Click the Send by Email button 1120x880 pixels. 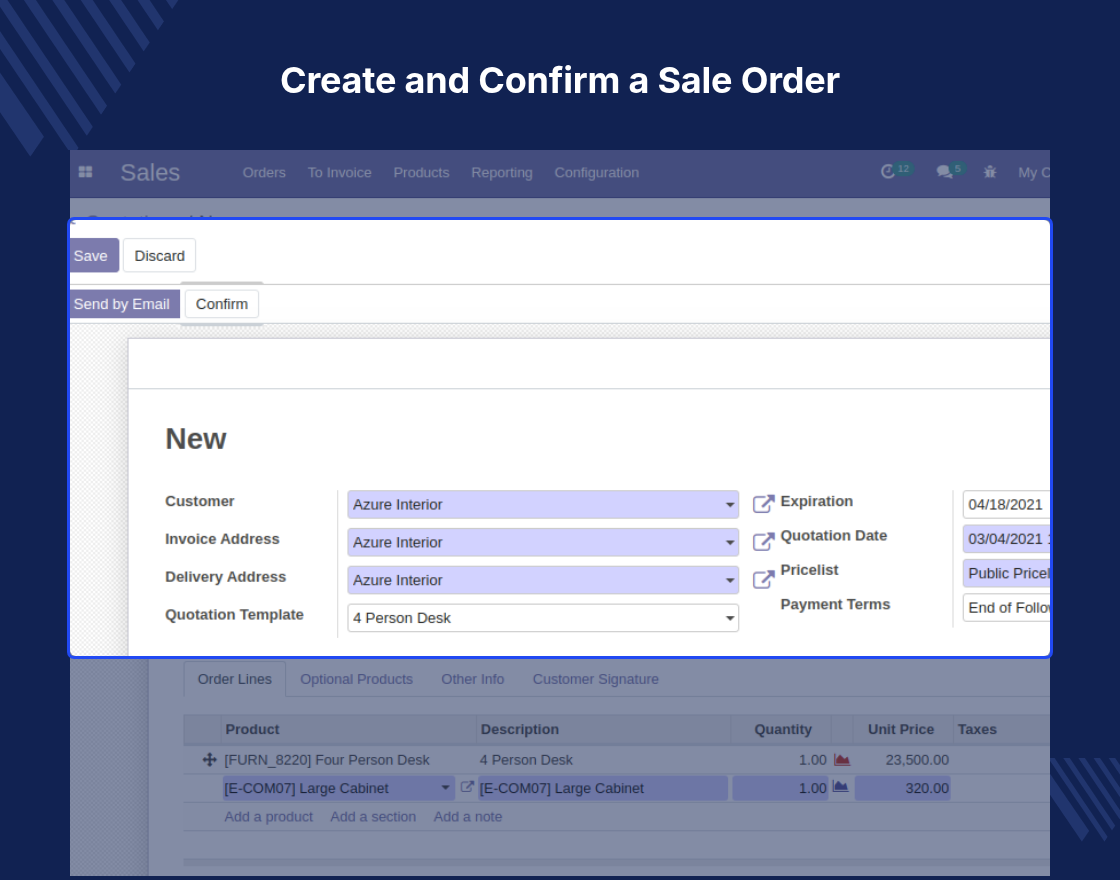coord(123,304)
